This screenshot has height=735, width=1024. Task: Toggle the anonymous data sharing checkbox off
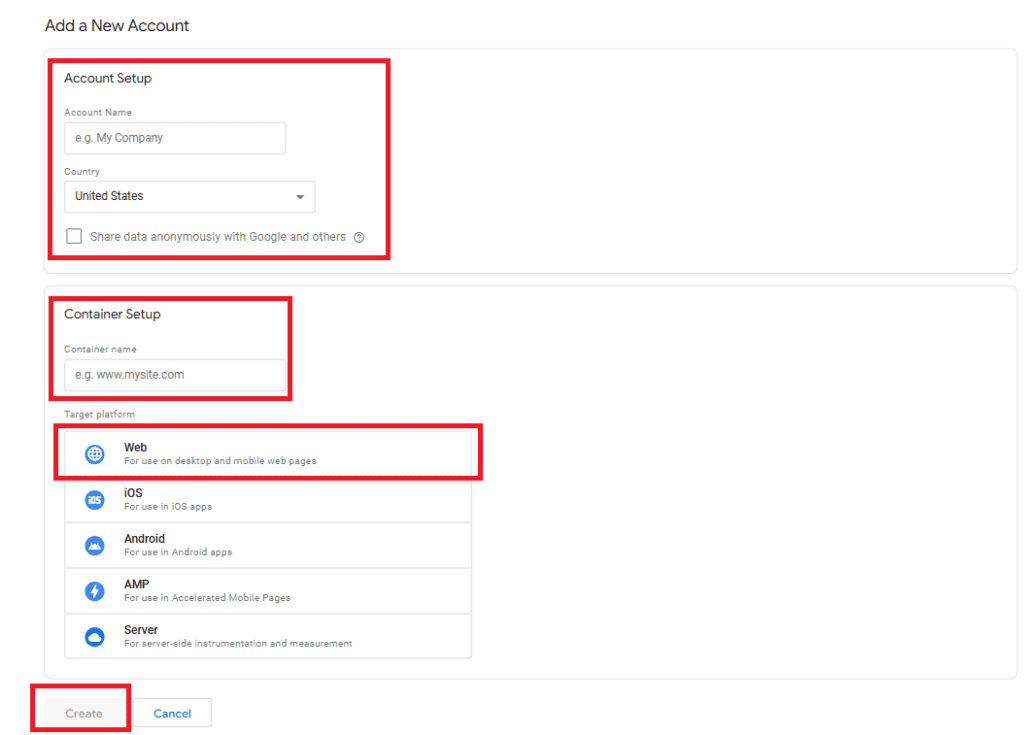point(74,235)
